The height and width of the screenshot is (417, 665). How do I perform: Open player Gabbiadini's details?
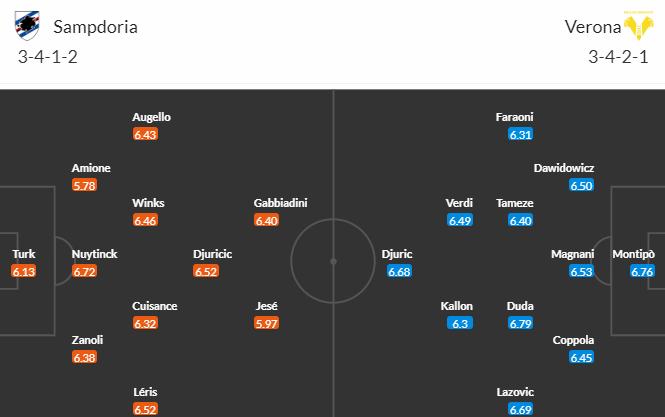[280, 203]
